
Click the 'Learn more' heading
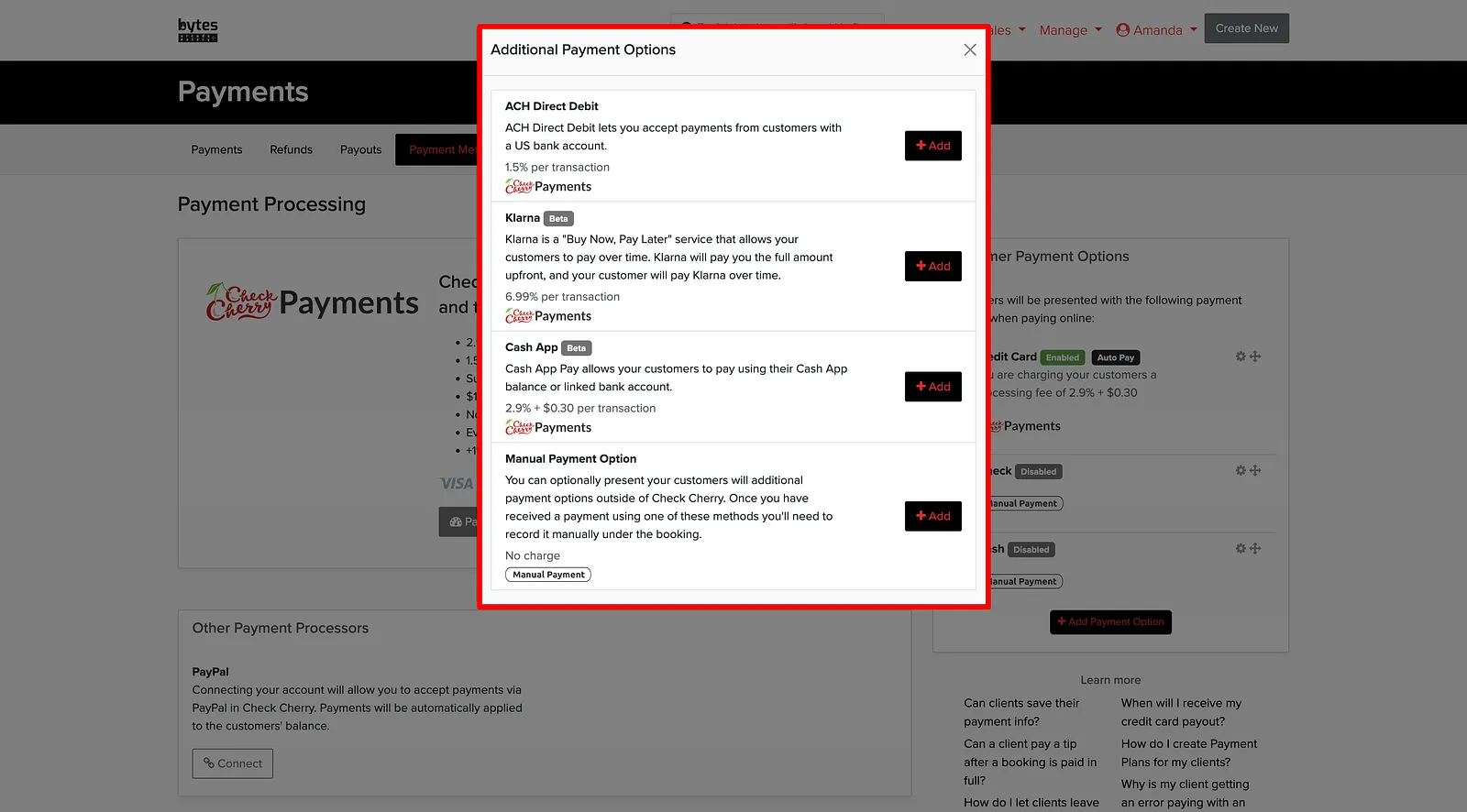[1110, 680]
